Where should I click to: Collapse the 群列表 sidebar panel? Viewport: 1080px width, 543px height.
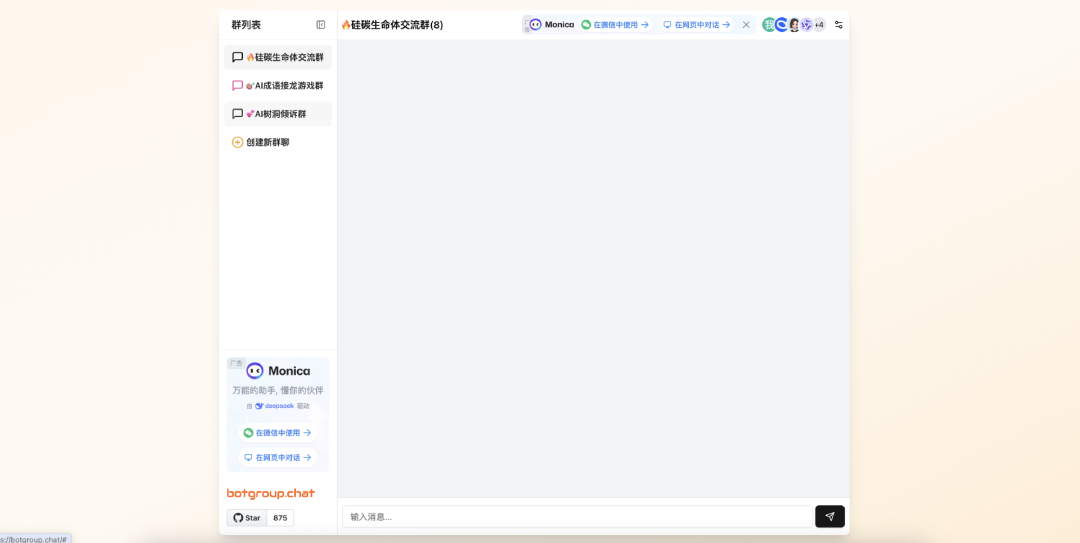coord(320,25)
